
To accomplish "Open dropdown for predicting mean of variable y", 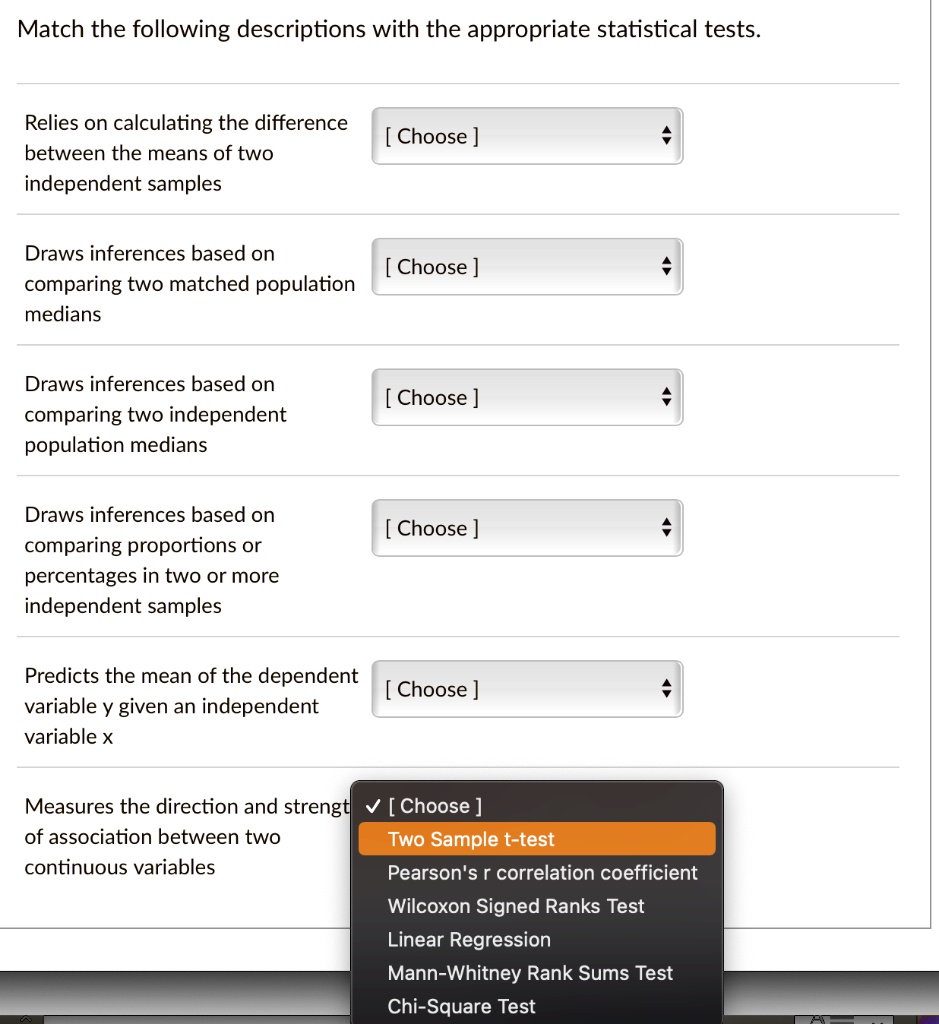I will click(527, 690).
